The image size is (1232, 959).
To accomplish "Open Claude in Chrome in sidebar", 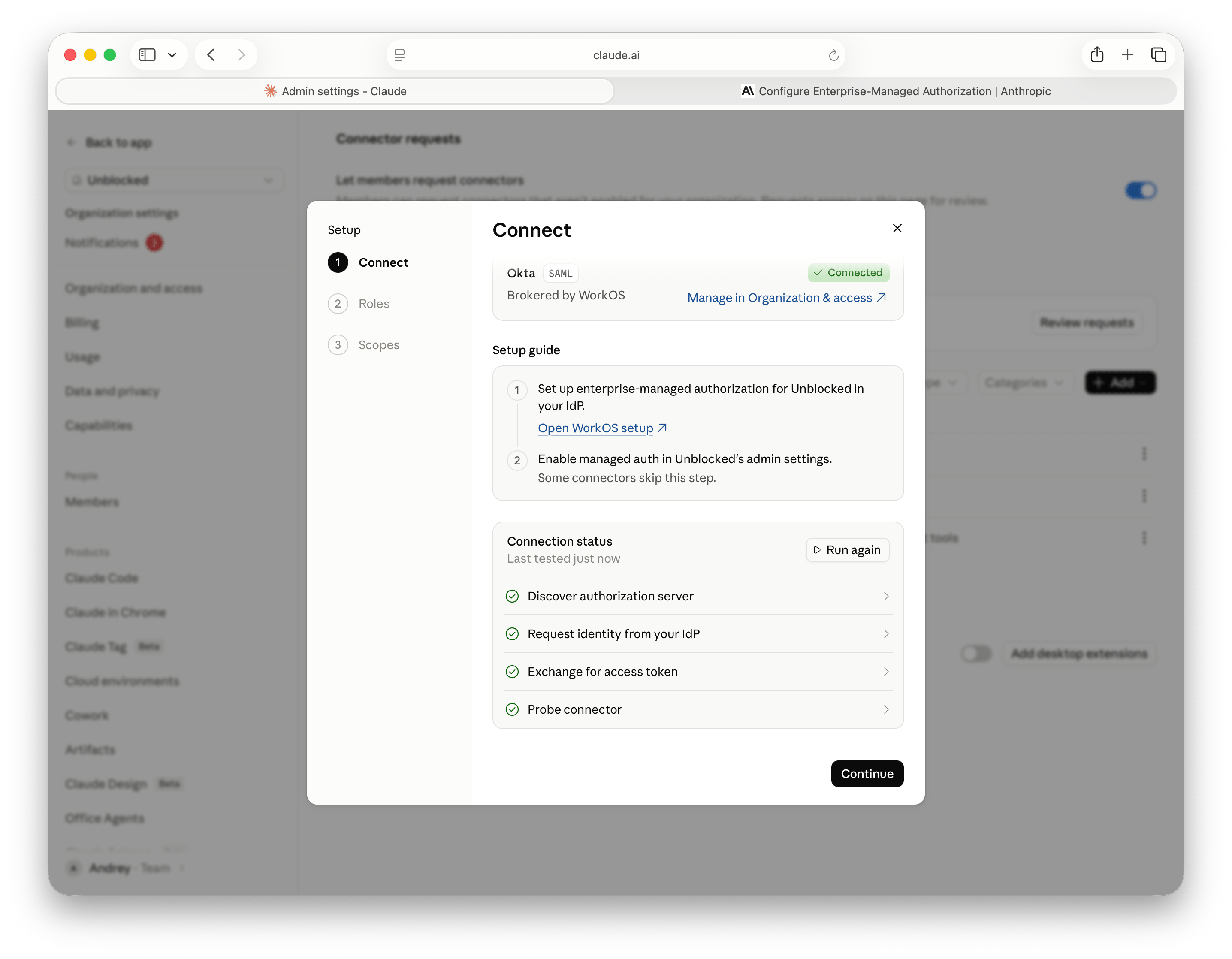I will pos(115,612).
